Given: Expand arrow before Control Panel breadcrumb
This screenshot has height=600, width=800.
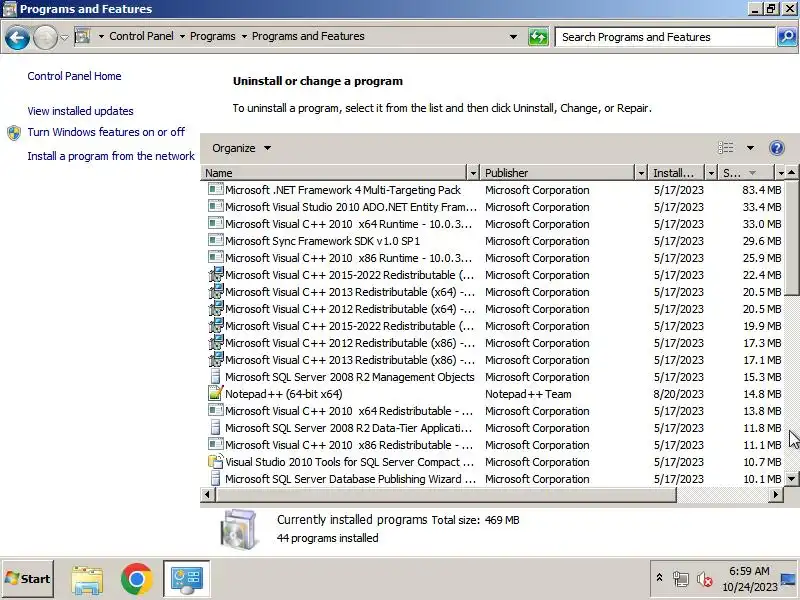Looking at the screenshot, I should pyautogui.click(x=101, y=36).
